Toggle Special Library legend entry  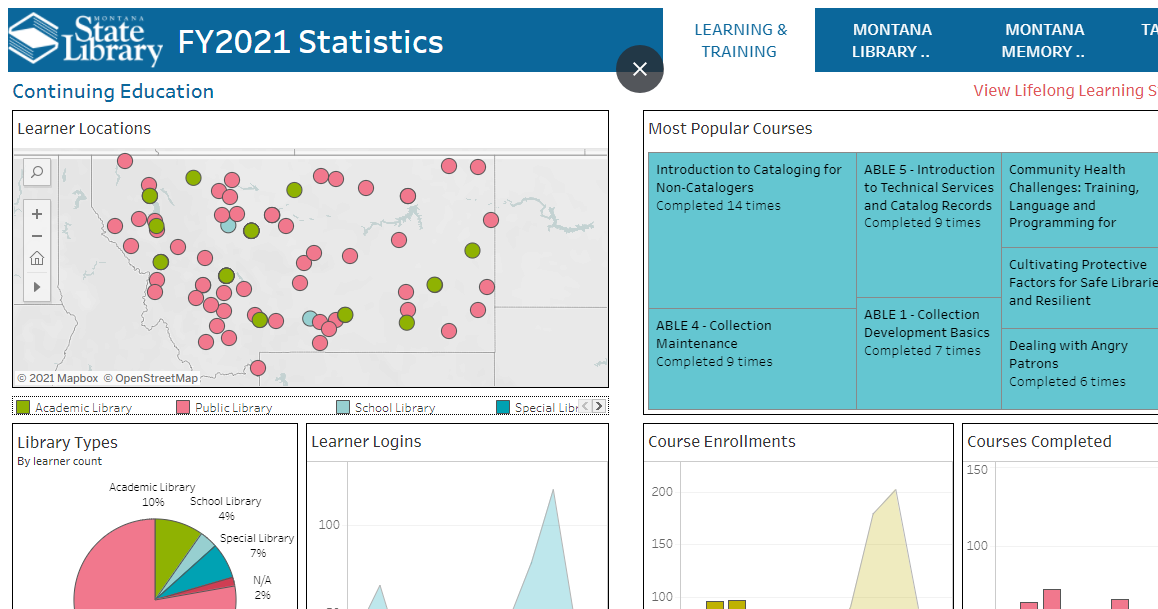click(540, 407)
